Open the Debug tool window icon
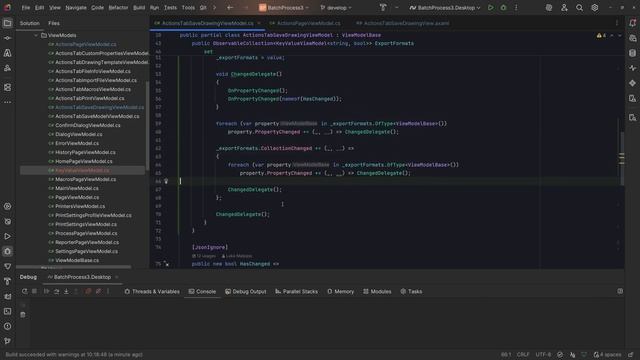The image size is (640, 360). point(7,251)
